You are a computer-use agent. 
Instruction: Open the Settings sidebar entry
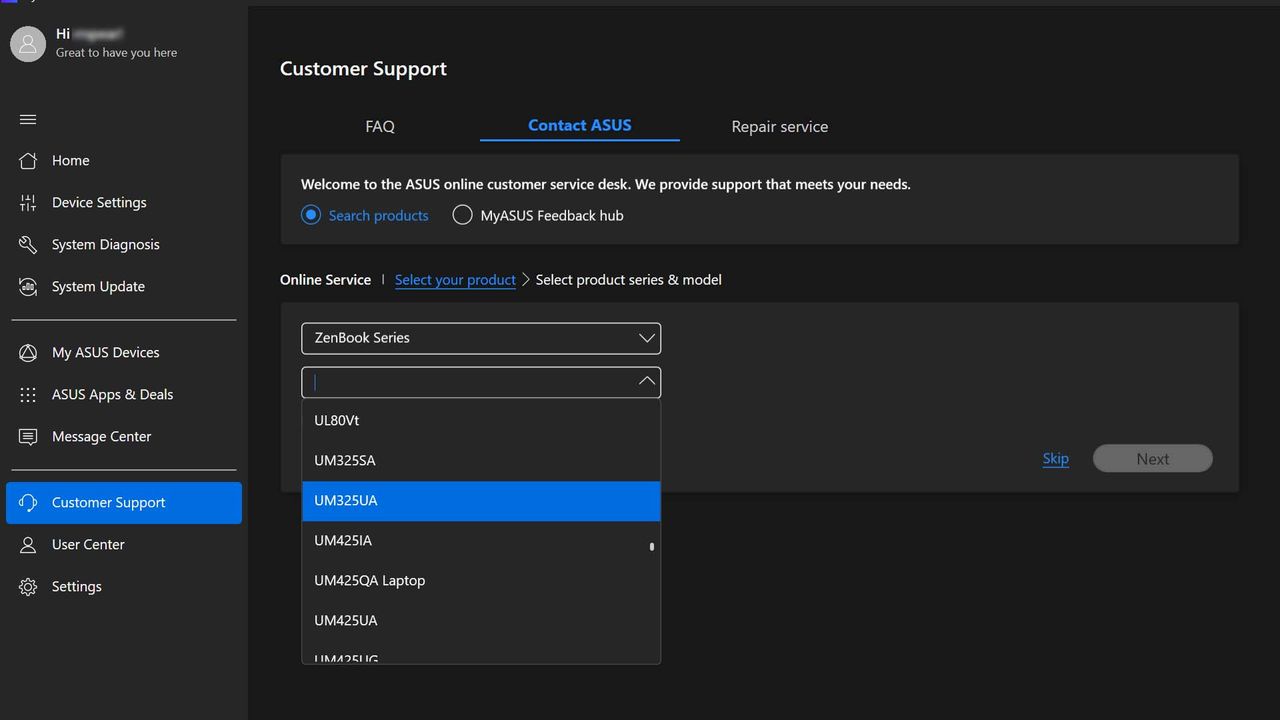pos(123,587)
